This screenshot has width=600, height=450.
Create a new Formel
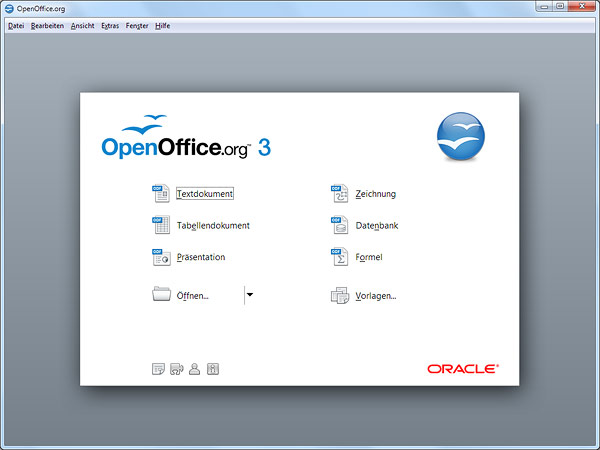[368, 257]
